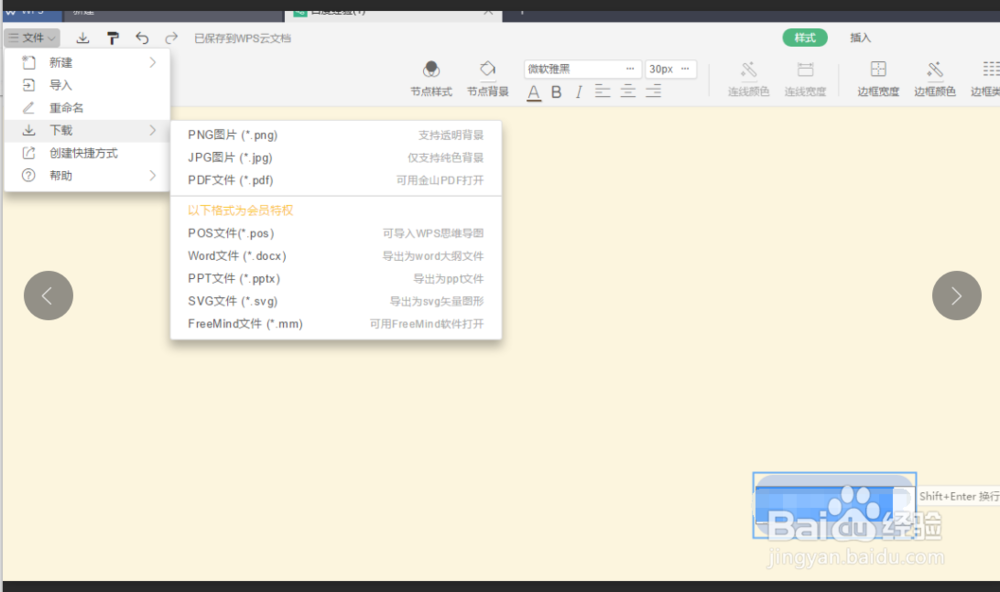The width and height of the screenshot is (1000, 592).
Task: Open the 边框颜色 (border color) tool
Action: pos(934,76)
